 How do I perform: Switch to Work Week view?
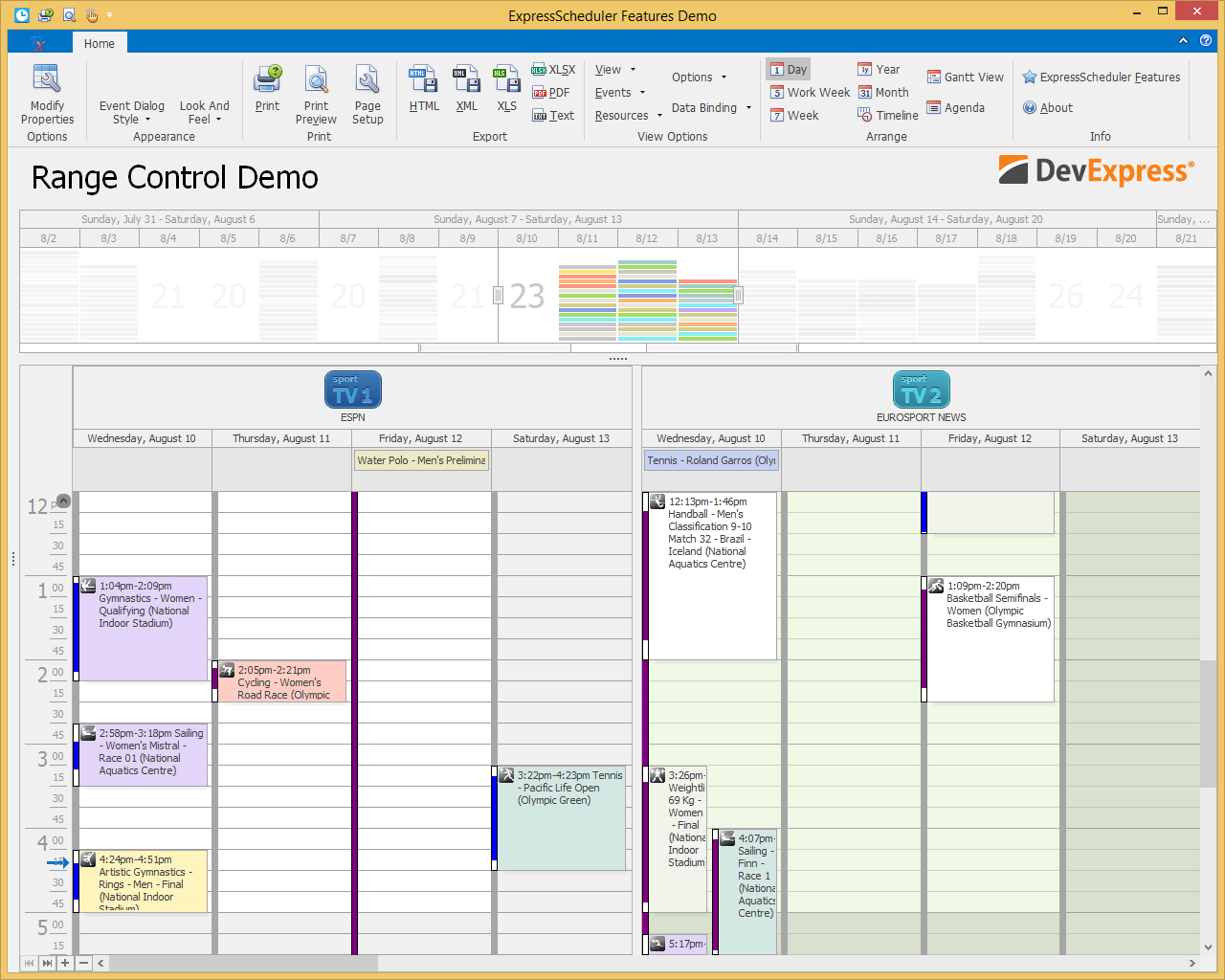(x=810, y=93)
